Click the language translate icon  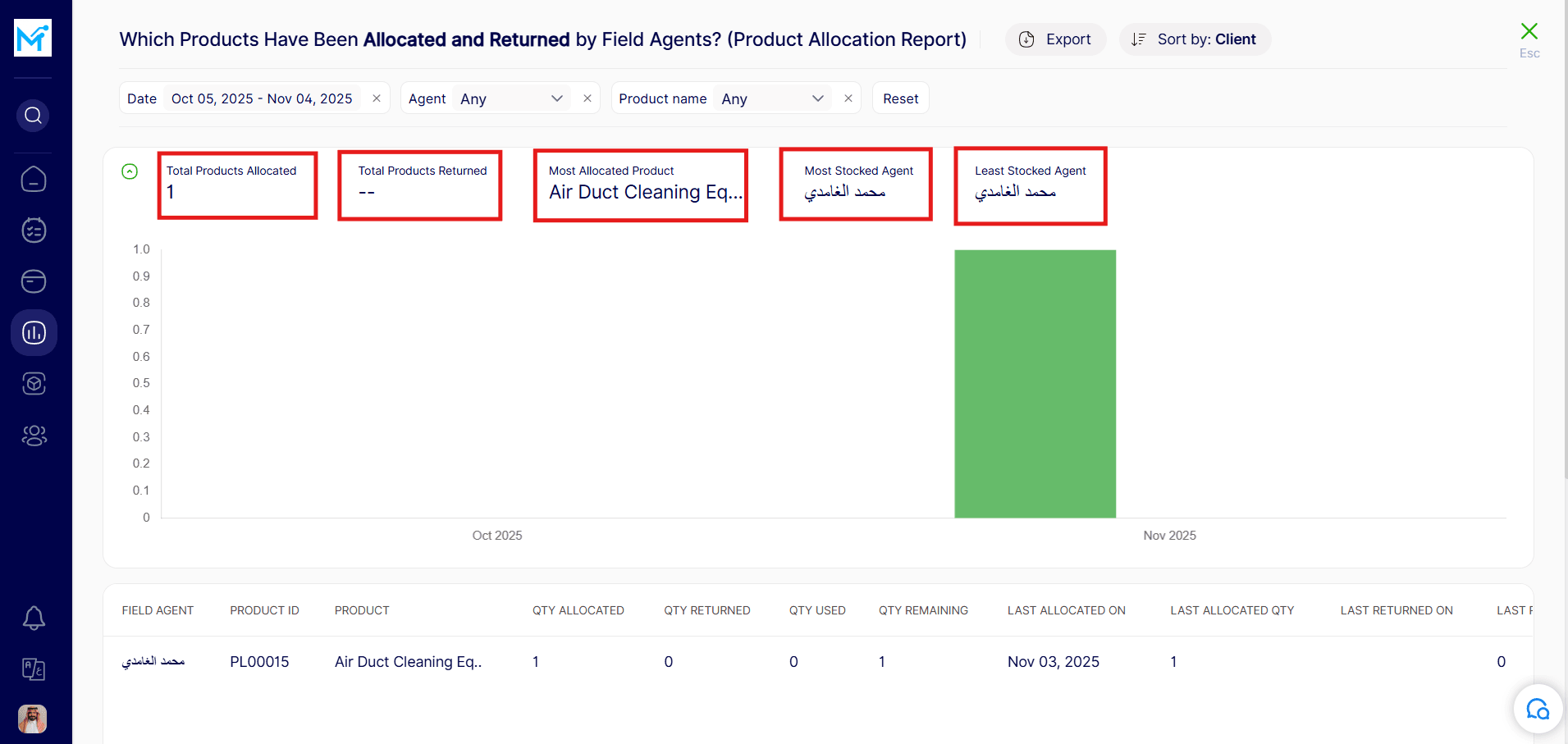(34, 669)
